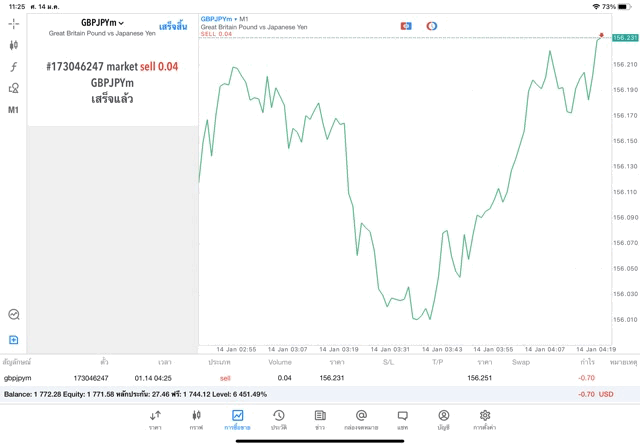This screenshot has height=447, width=640.
Task: Select the 156.231 current price label
Action: 625,38
